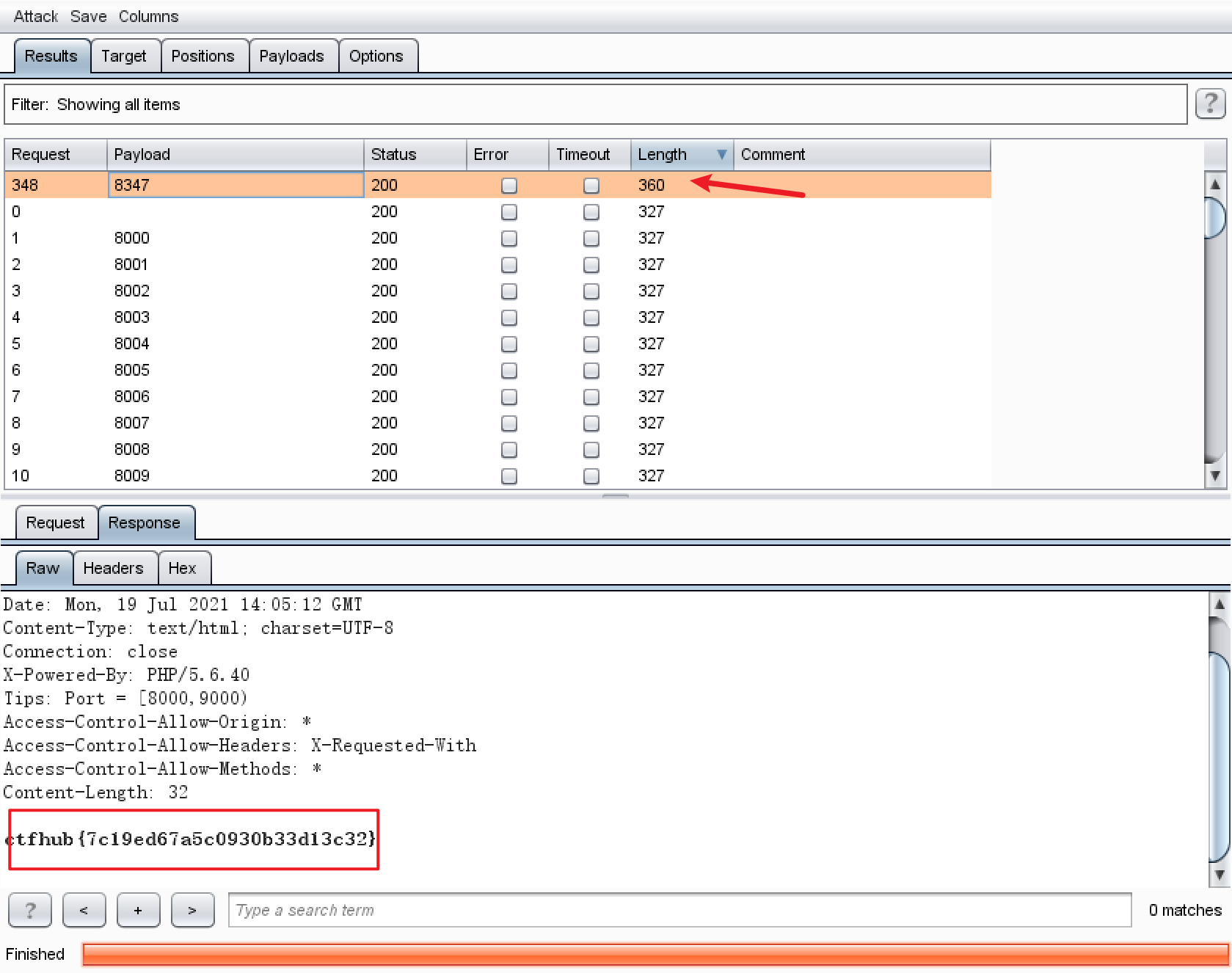The height and width of the screenshot is (973, 1232).
Task: Open the Save menu
Action: coord(88,16)
